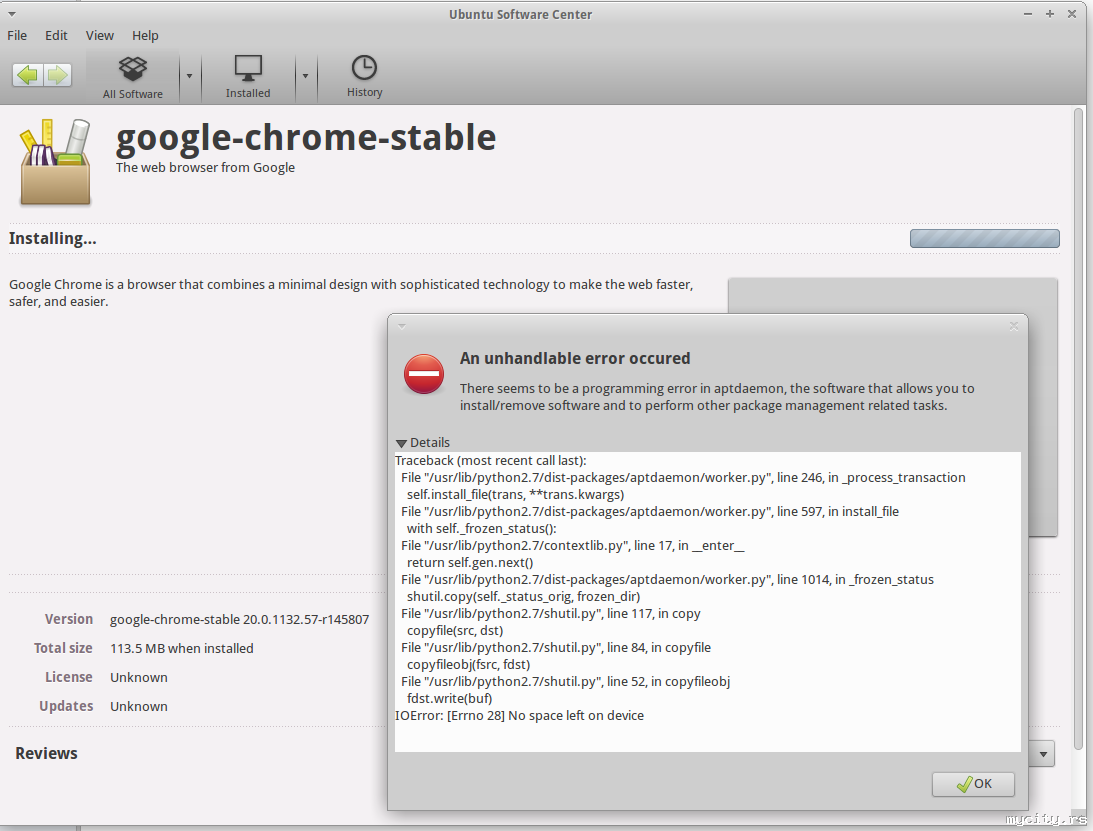
Task: Click the red error stop icon
Action: [424, 374]
